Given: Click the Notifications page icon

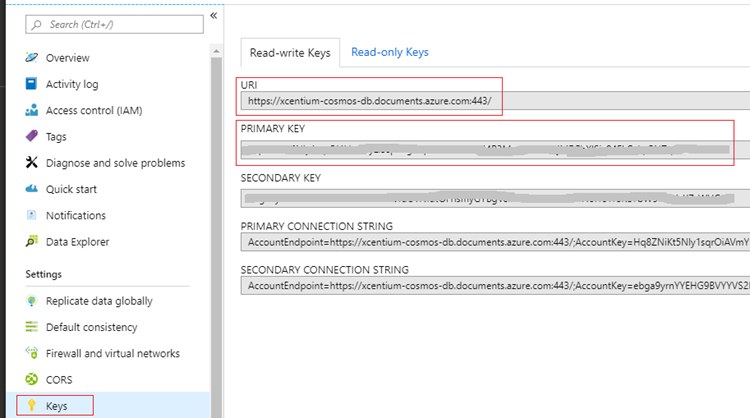Looking at the screenshot, I should [32, 215].
